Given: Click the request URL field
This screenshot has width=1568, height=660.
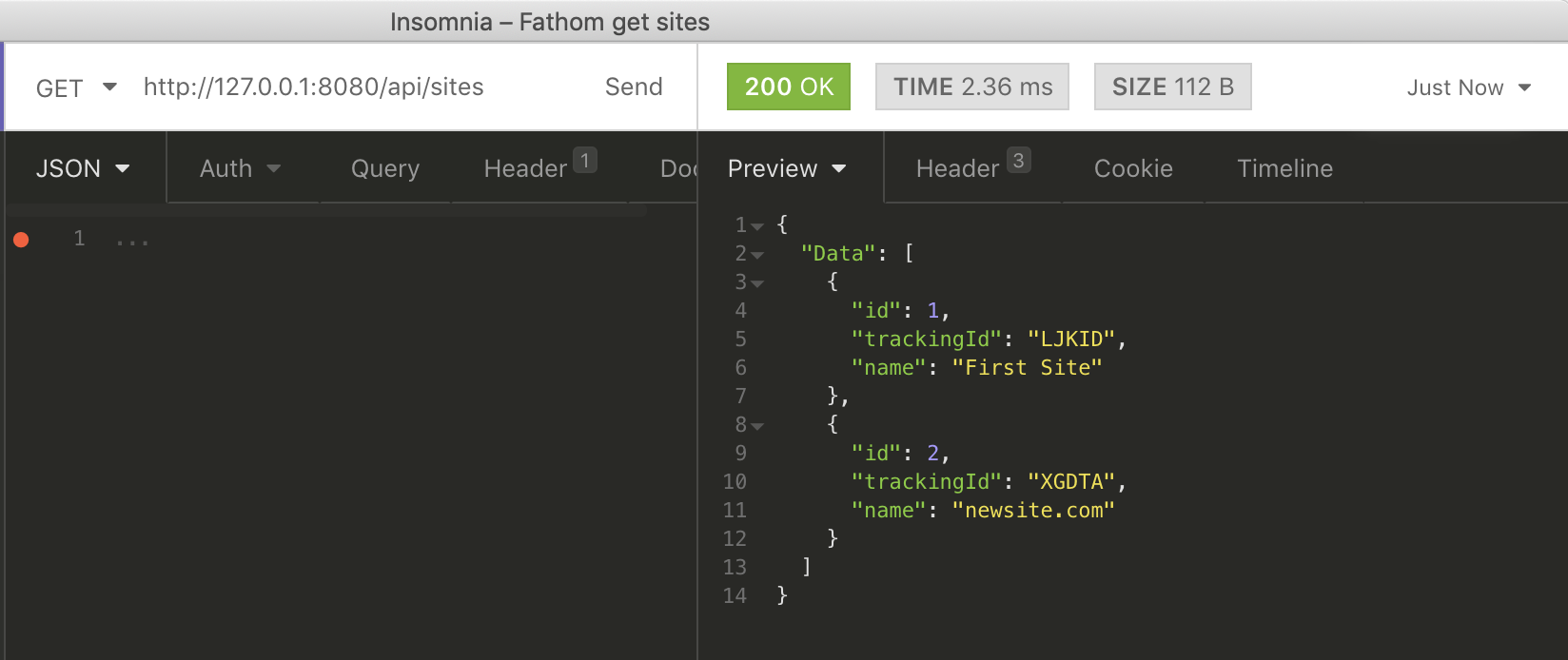Looking at the screenshot, I should [x=314, y=87].
